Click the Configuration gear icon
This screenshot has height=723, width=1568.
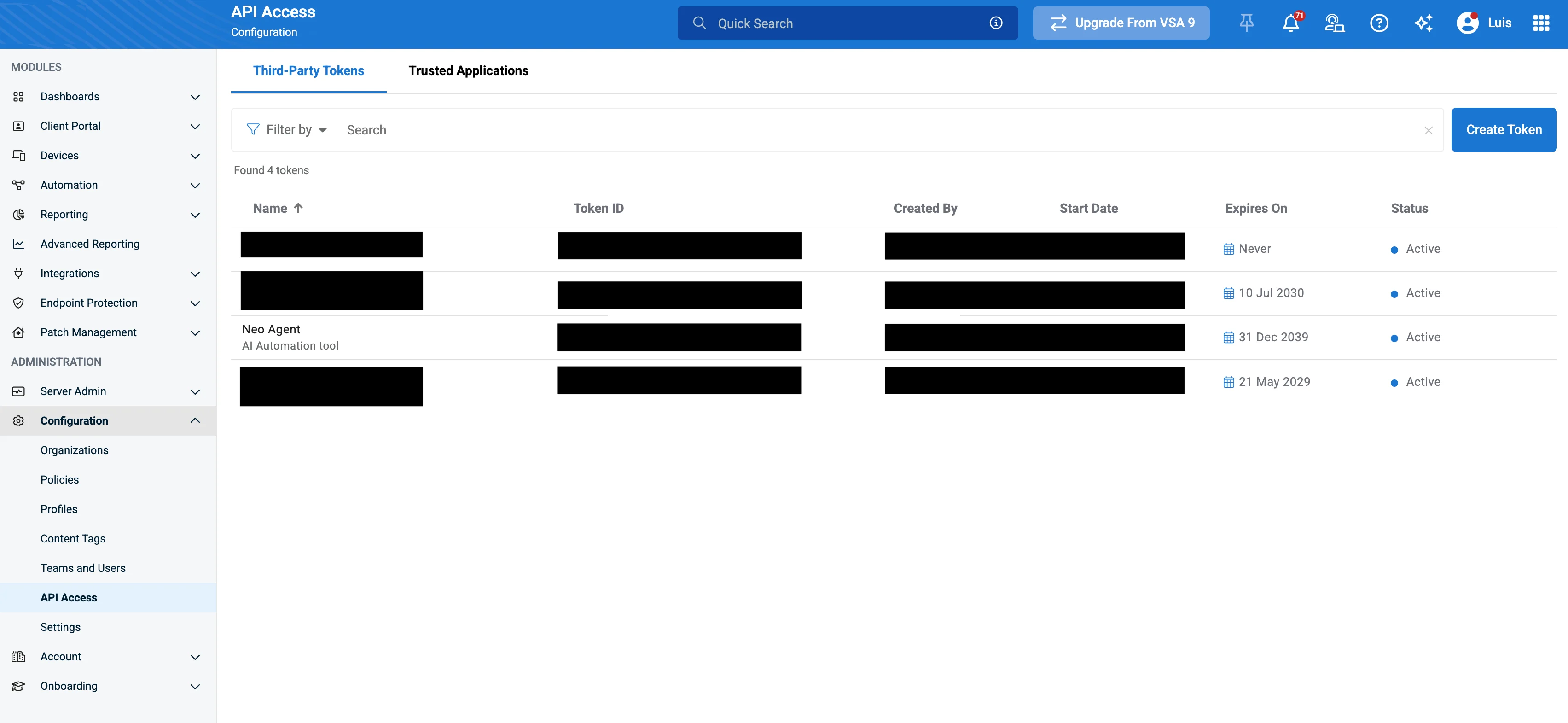(18, 420)
